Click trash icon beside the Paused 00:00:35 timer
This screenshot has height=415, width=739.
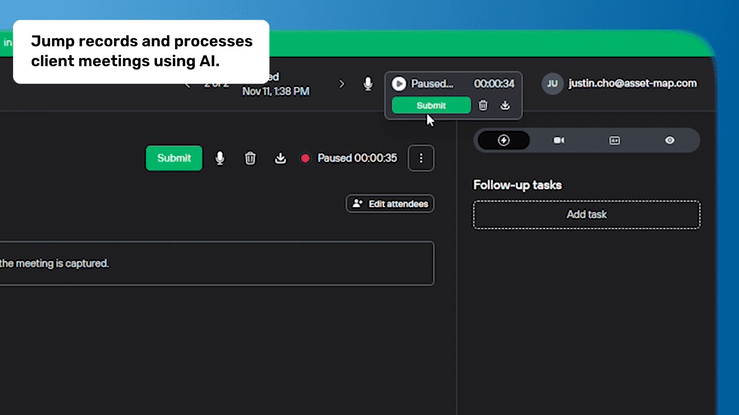(x=250, y=158)
